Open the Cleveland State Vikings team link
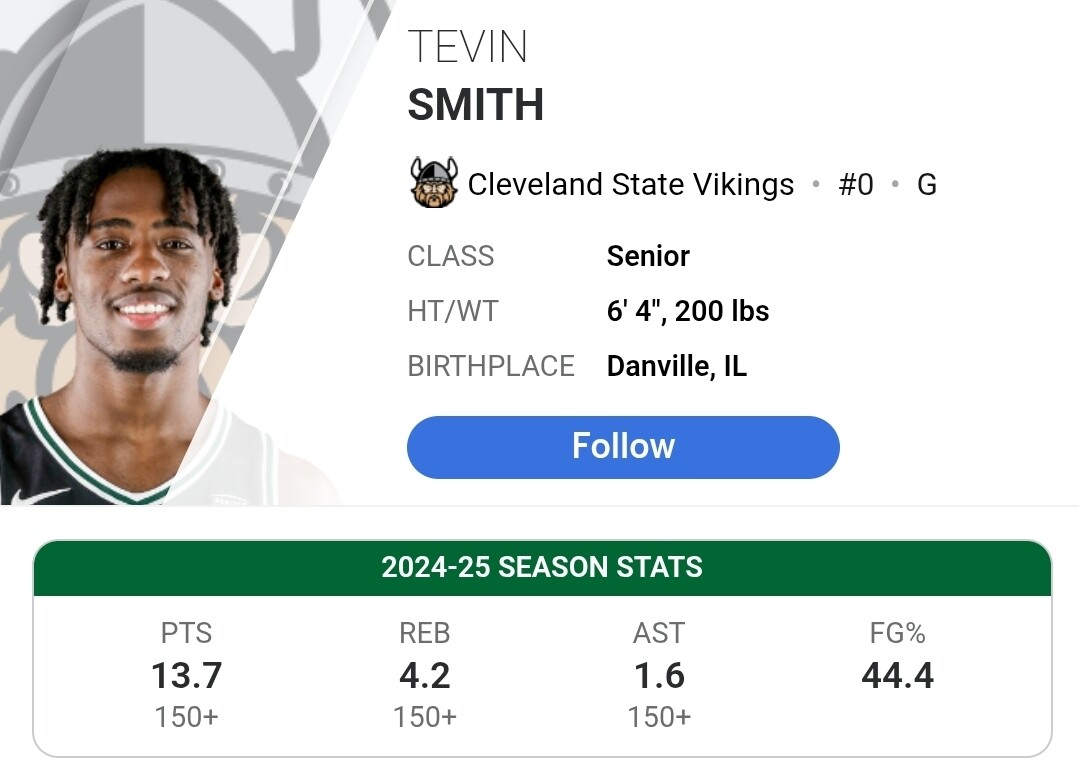The image size is (1079, 768). pos(630,185)
